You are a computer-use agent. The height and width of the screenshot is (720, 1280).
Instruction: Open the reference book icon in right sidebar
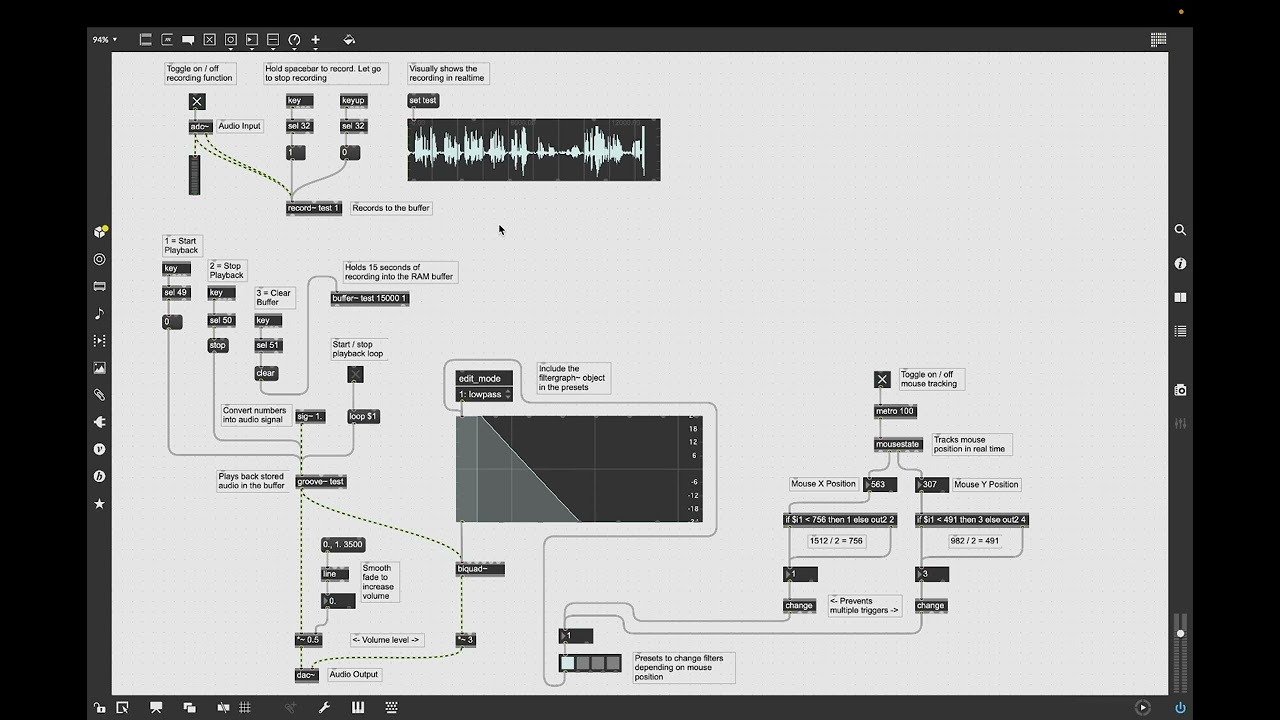coord(1180,297)
